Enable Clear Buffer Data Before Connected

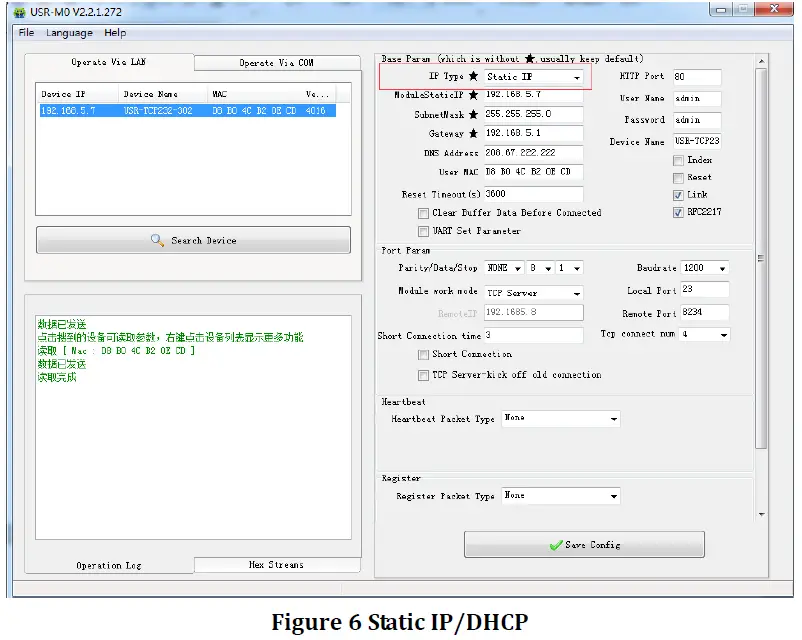coord(423,213)
